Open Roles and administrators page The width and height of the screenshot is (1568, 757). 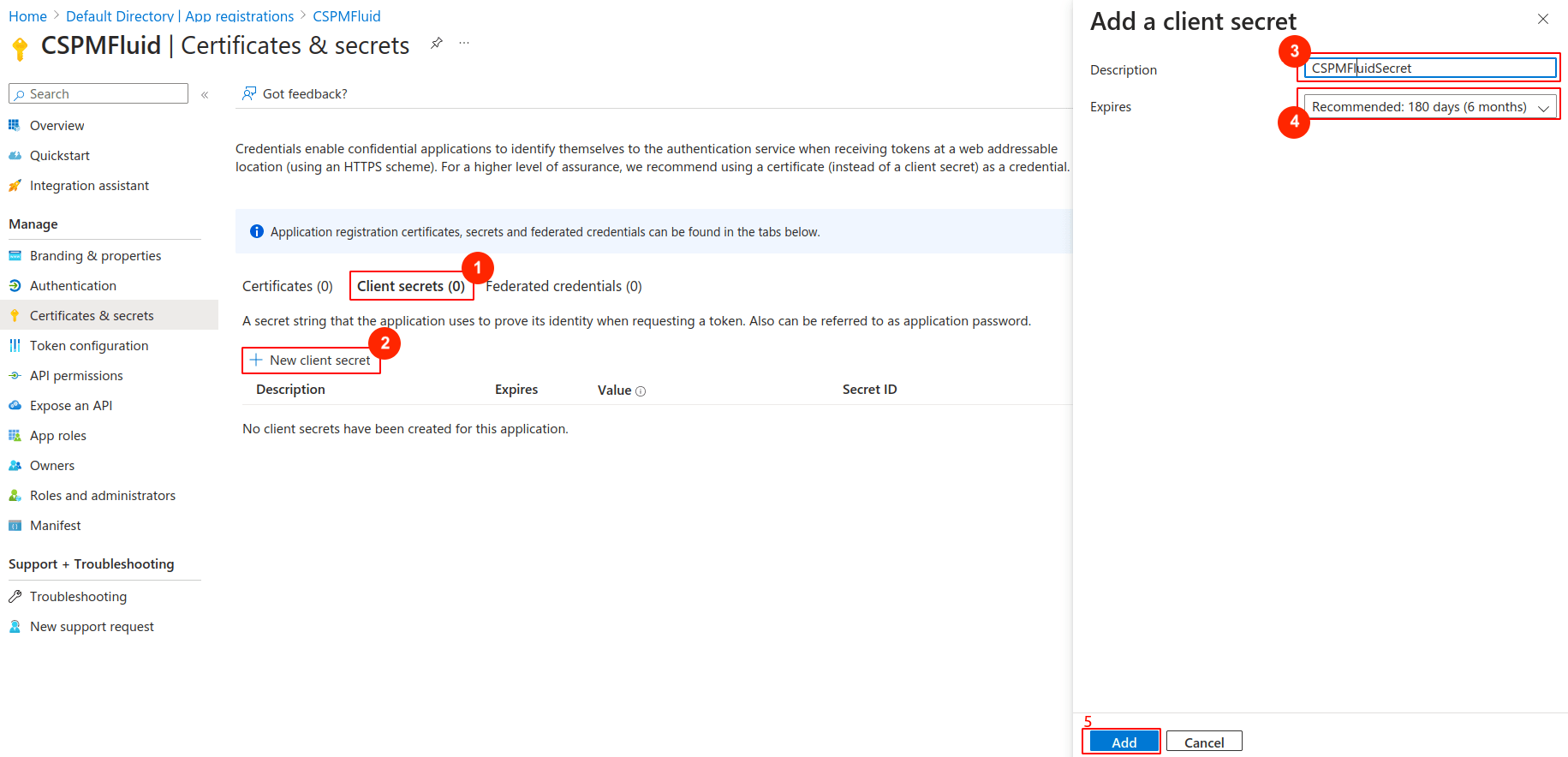[x=104, y=495]
